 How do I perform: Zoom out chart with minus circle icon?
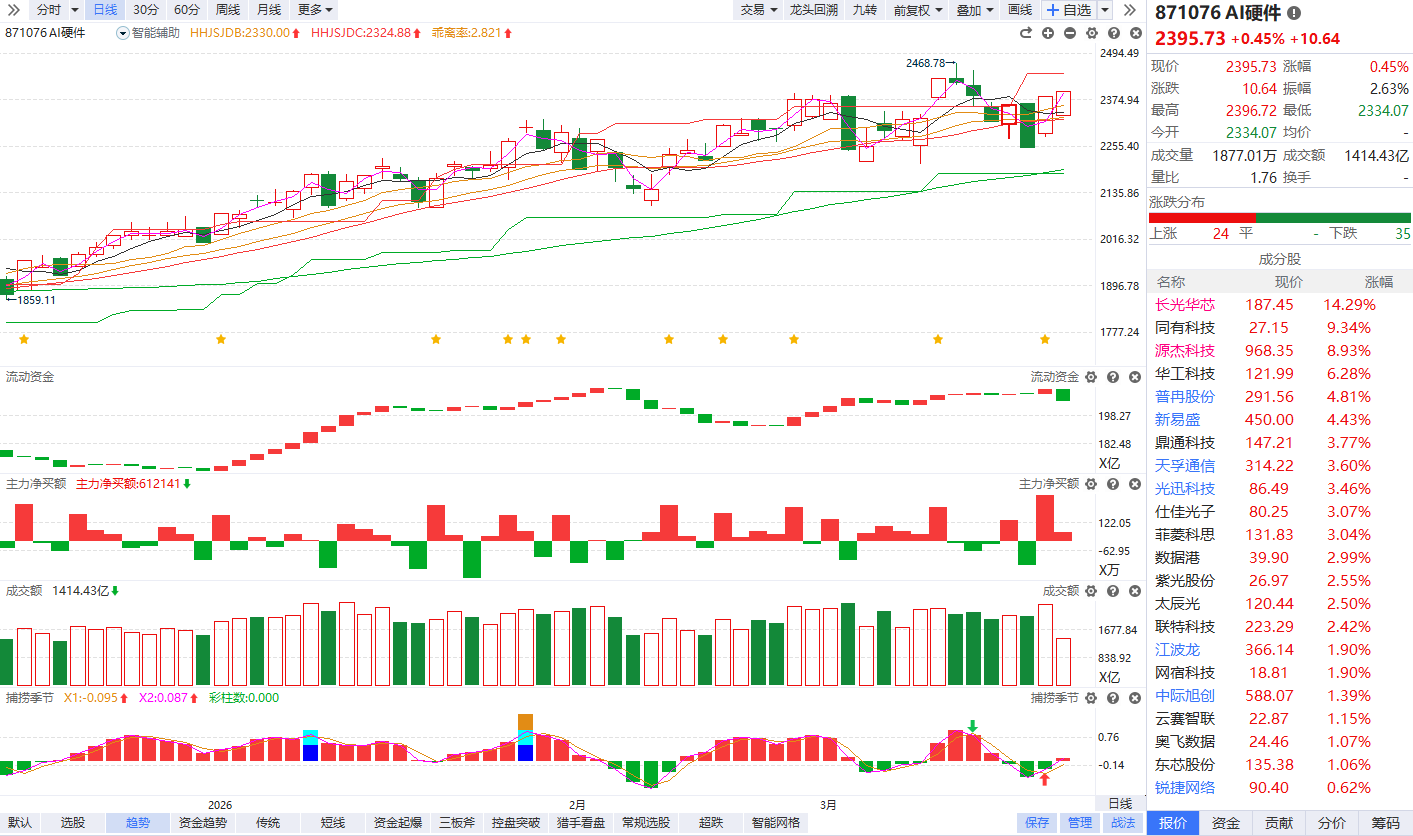click(x=1070, y=33)
